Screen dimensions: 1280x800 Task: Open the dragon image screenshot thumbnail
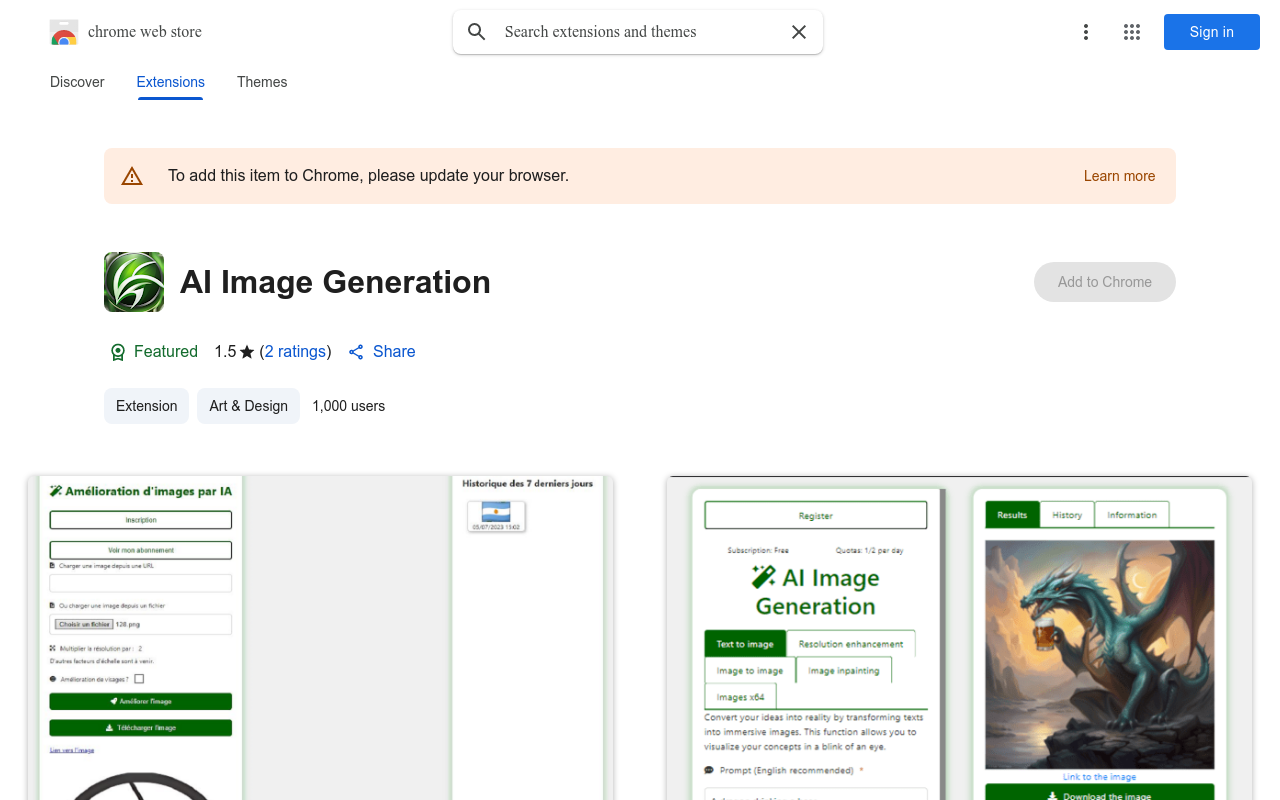coord(960,638)
